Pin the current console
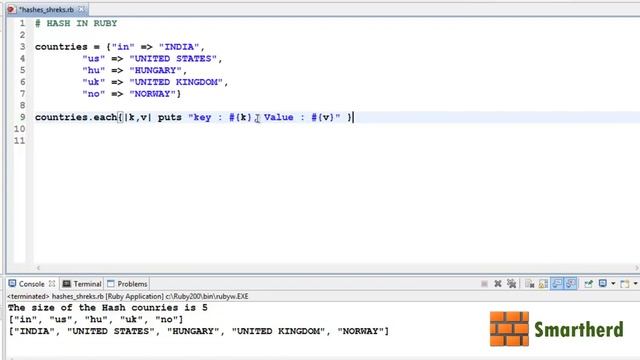Viewport: 640px width, 360px height. (x=588, y=284)
